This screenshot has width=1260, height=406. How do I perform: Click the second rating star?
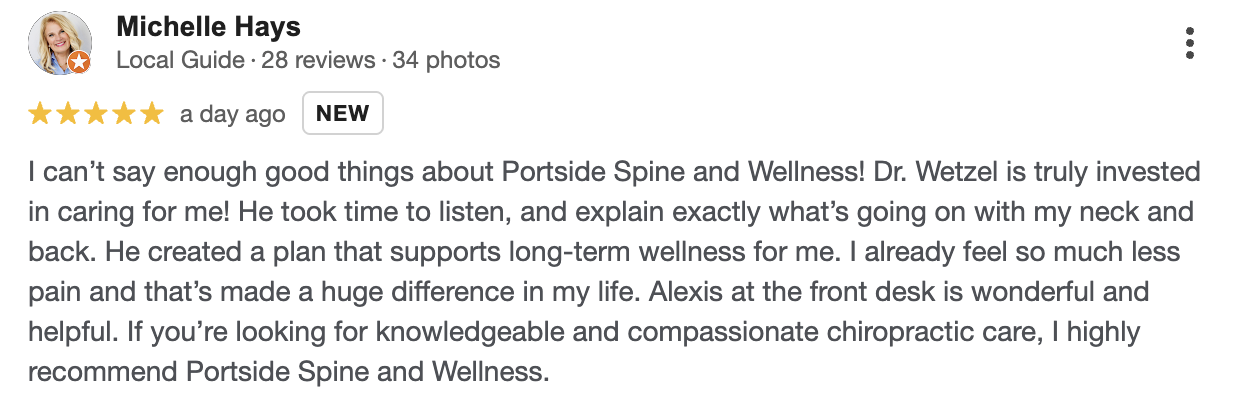[68, 114]
